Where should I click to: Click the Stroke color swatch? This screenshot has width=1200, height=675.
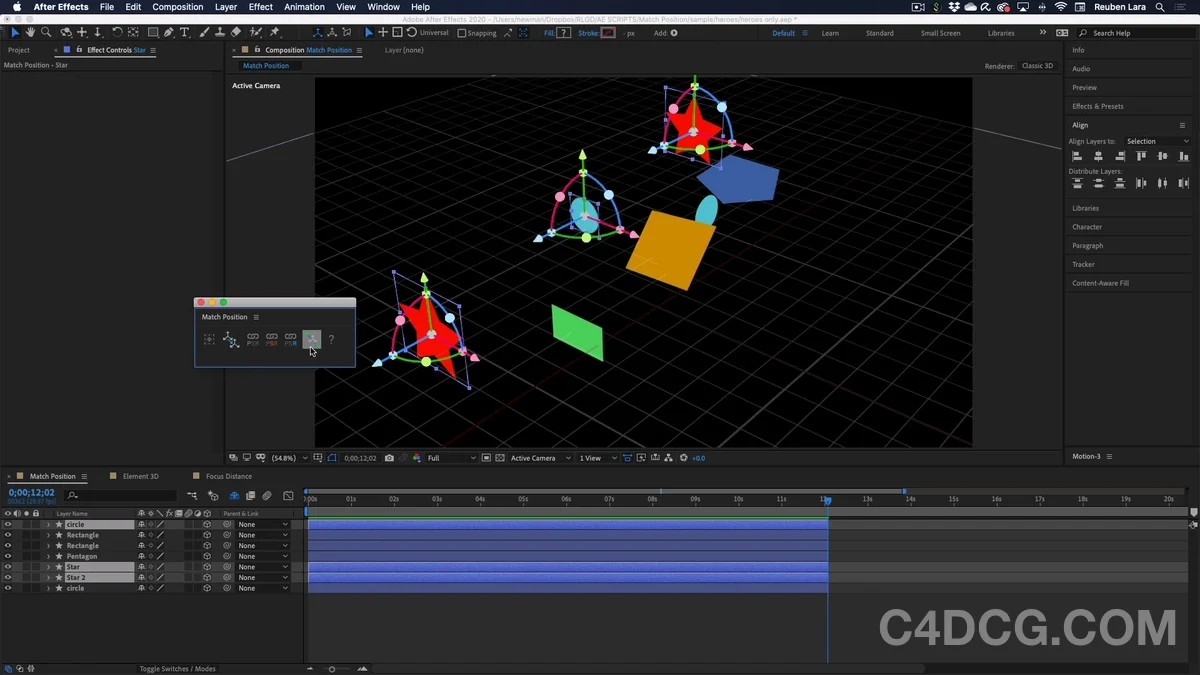606,32
